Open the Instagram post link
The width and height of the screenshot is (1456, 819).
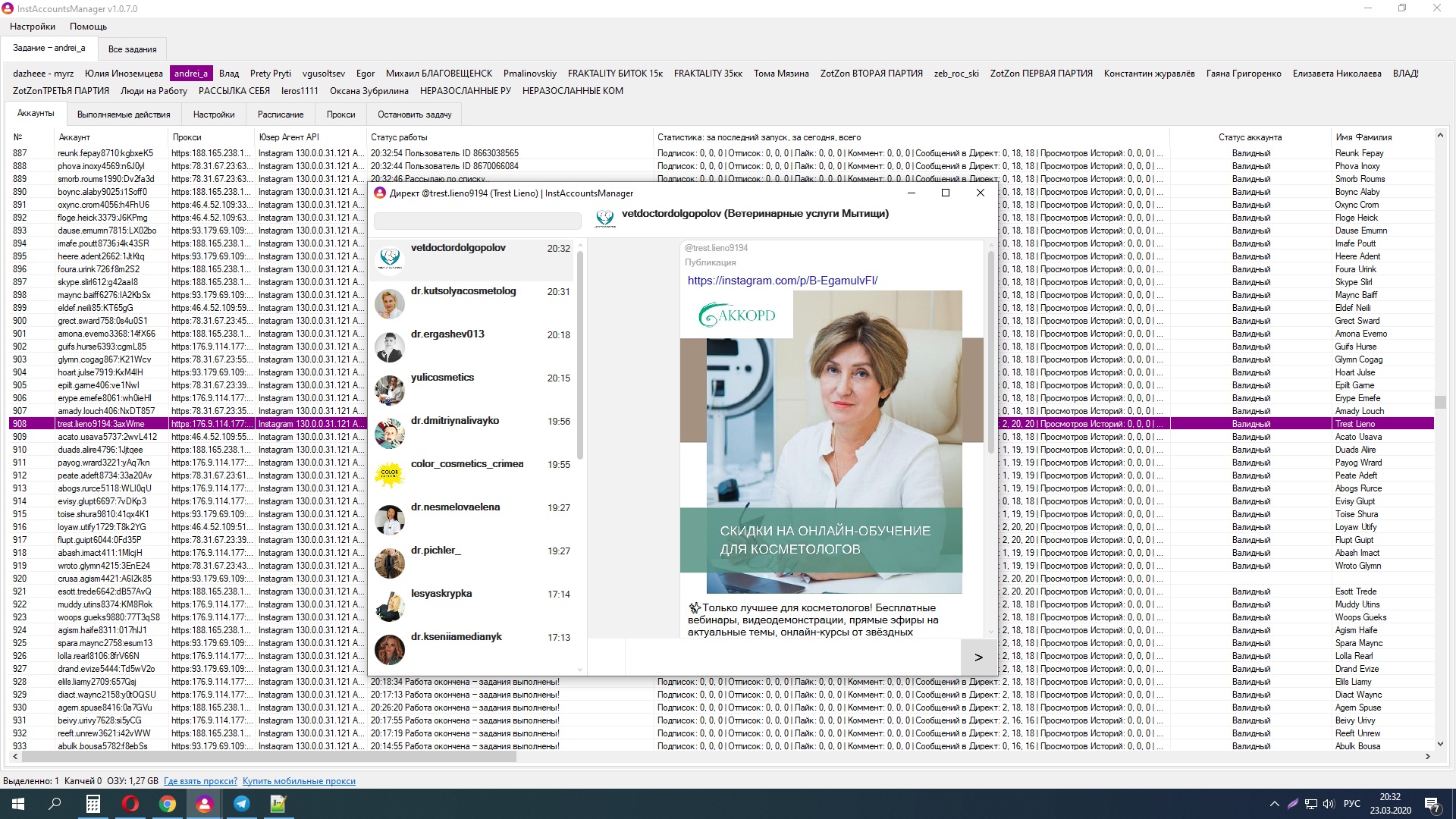tap(783, 281)
